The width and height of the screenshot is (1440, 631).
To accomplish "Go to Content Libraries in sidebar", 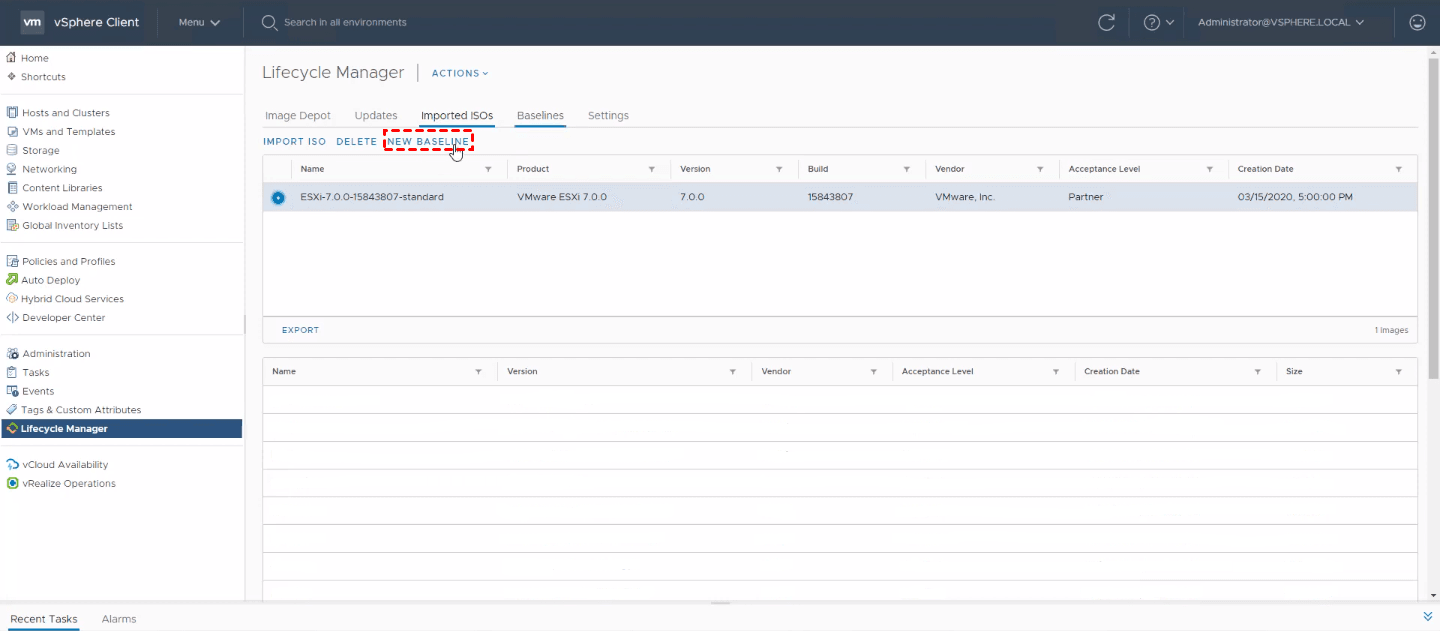I will tap(62, 188).
